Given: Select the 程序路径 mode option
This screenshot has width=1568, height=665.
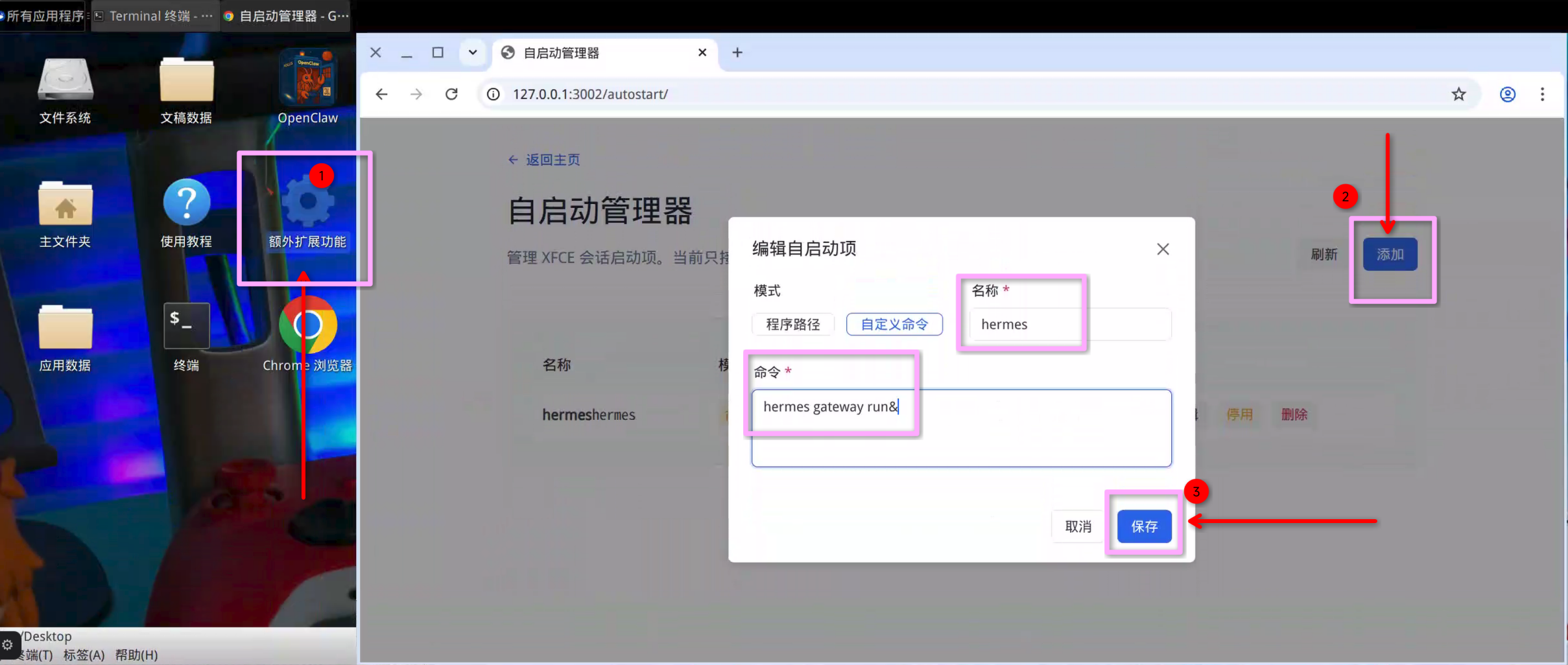Looking at the screenshot, I should [792, 324].
